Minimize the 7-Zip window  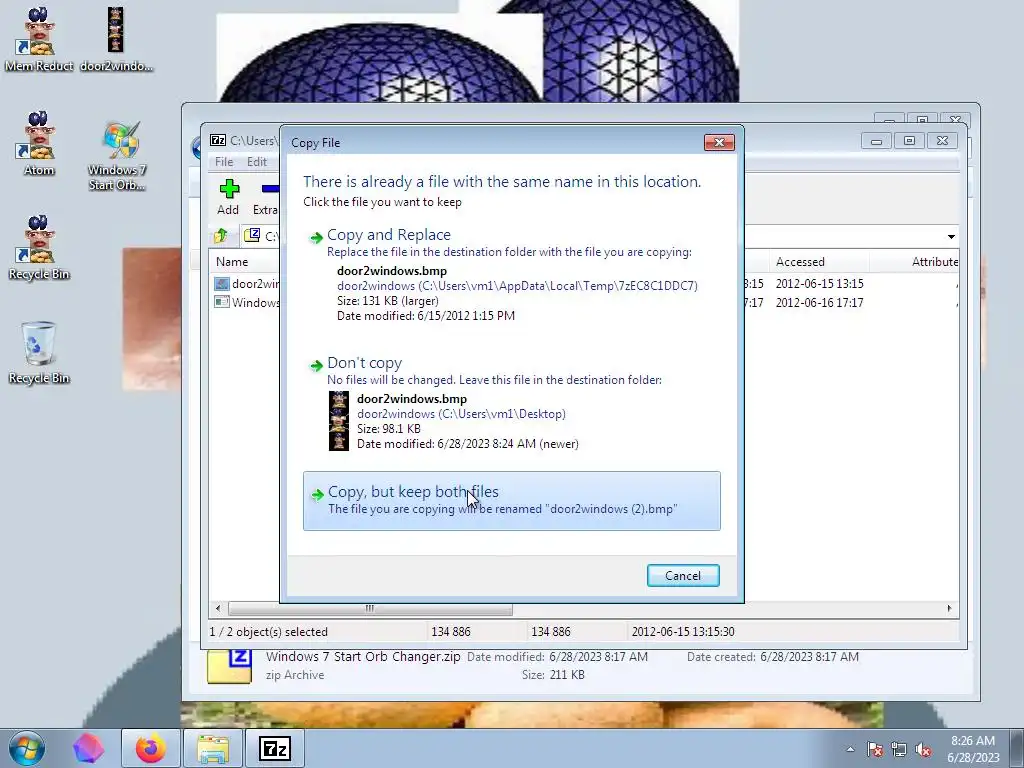coord(876,141)
